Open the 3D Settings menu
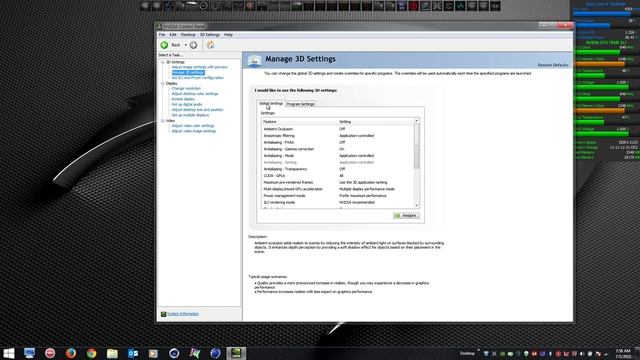Viewport: 640px width, 360px height. (210, 35)
